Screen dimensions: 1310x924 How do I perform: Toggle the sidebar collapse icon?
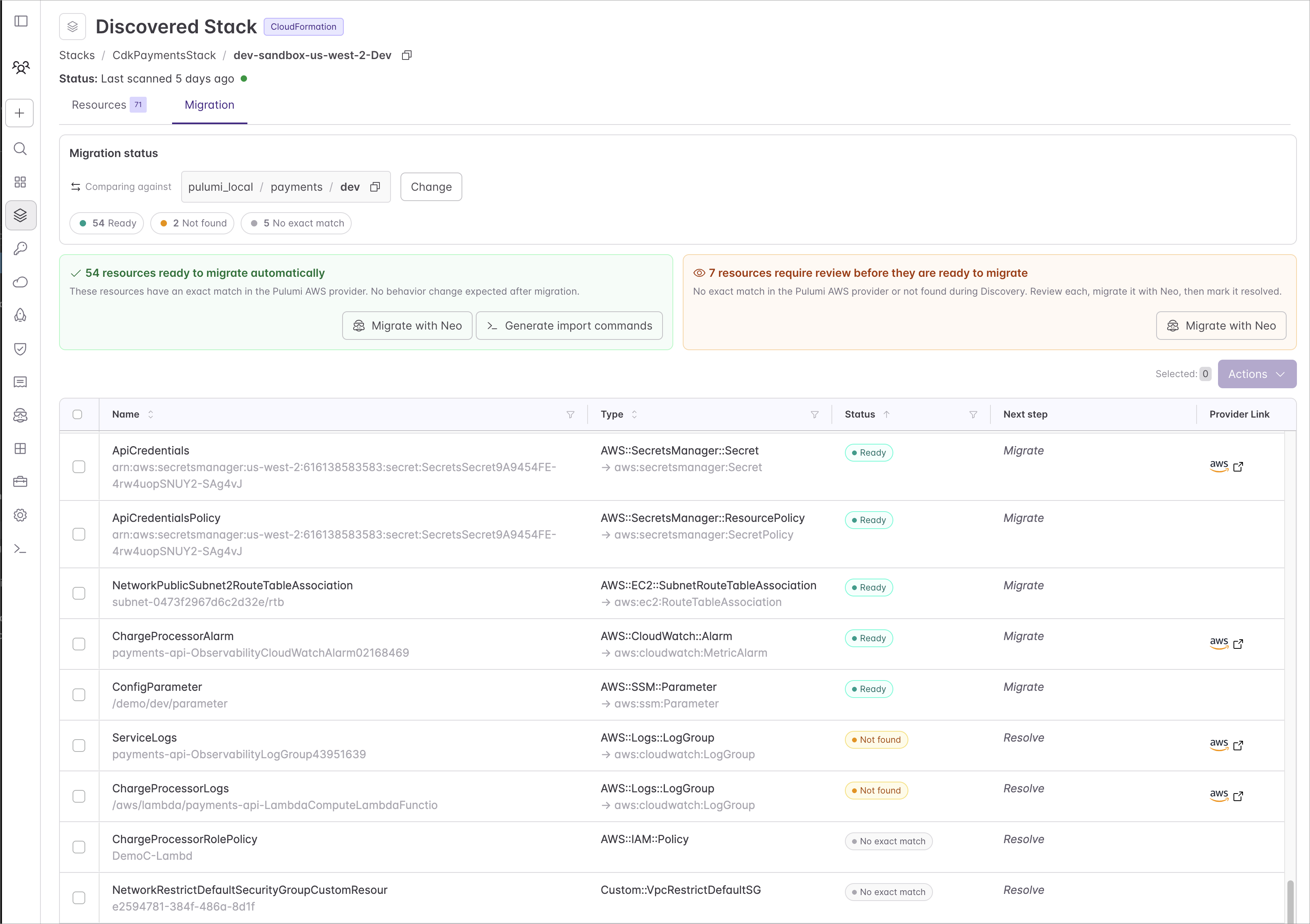pyautogui.click(x=21, y=21)
